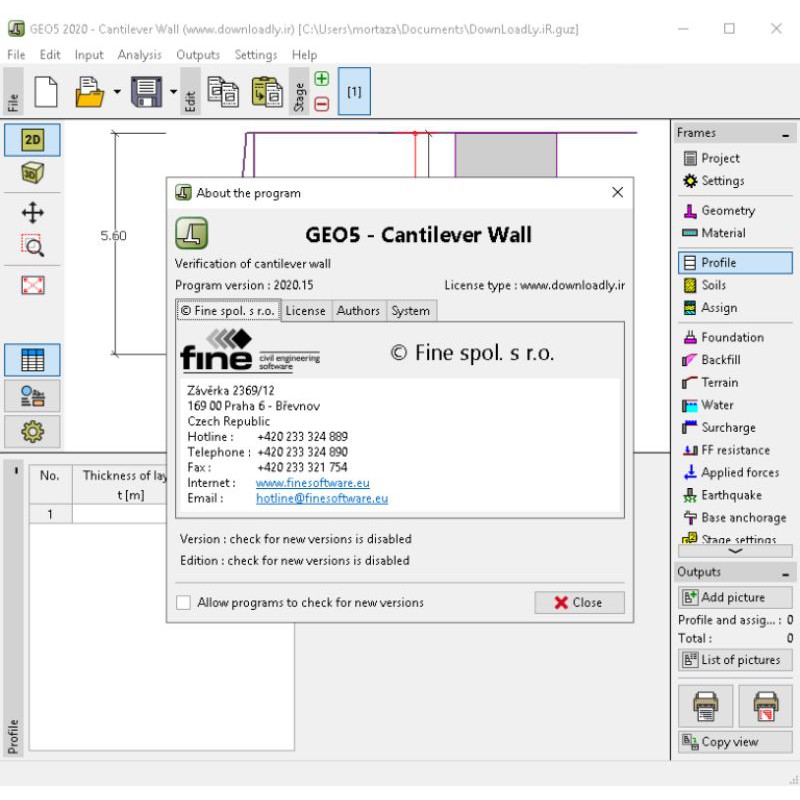This screenshot has height=800, width=800.
Task: Toggle the 2D view mode button
Action: [33, 140]
